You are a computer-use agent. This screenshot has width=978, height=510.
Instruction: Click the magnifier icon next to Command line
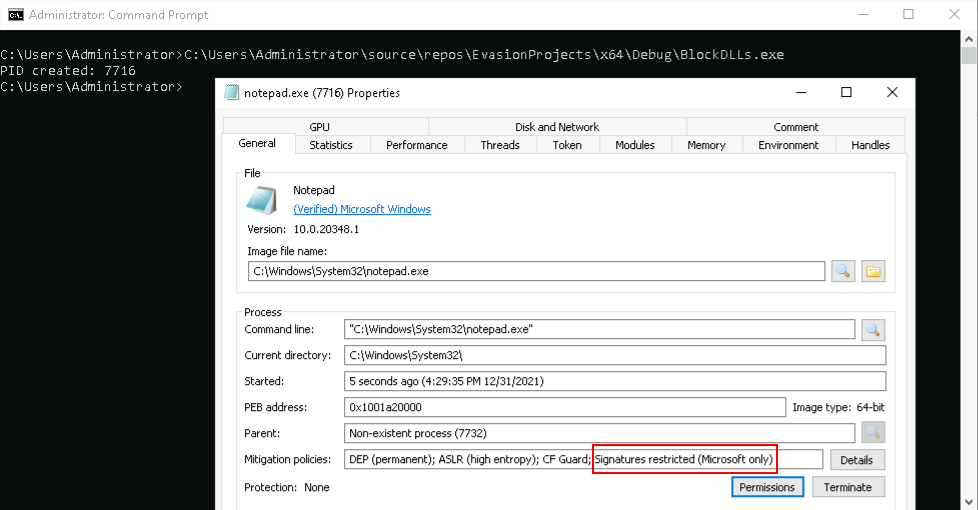click(x=871, y=329)
